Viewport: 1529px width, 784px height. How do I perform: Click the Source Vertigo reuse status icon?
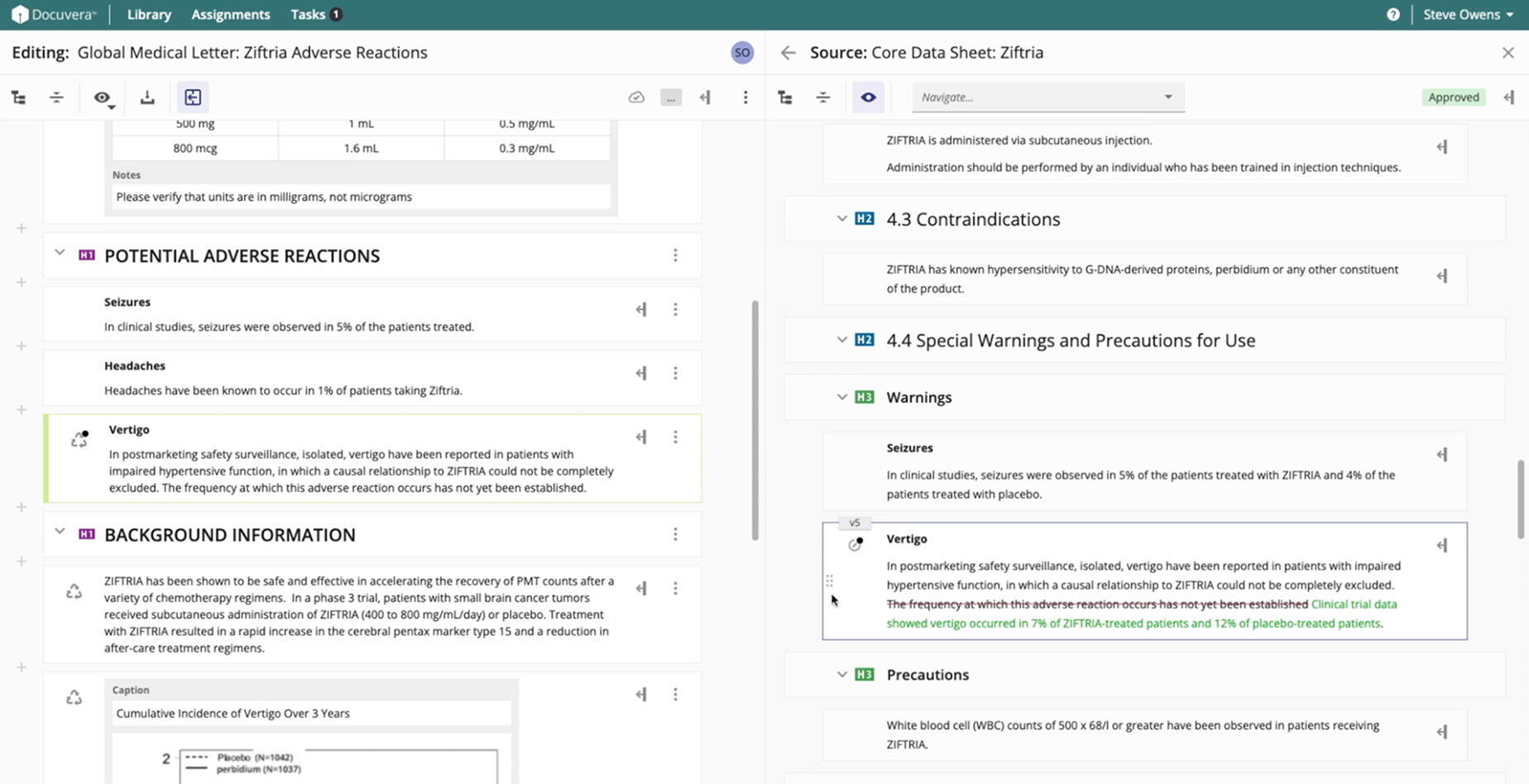(x=856, y=544)
